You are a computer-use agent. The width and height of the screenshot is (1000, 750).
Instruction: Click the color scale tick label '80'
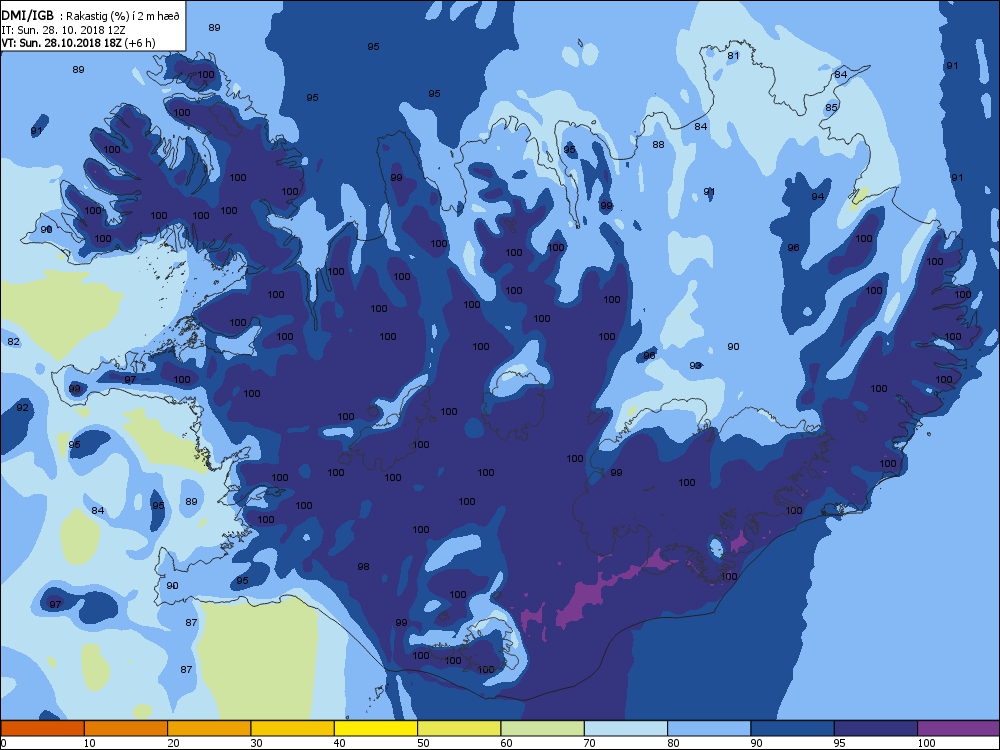tap(673, 743)
